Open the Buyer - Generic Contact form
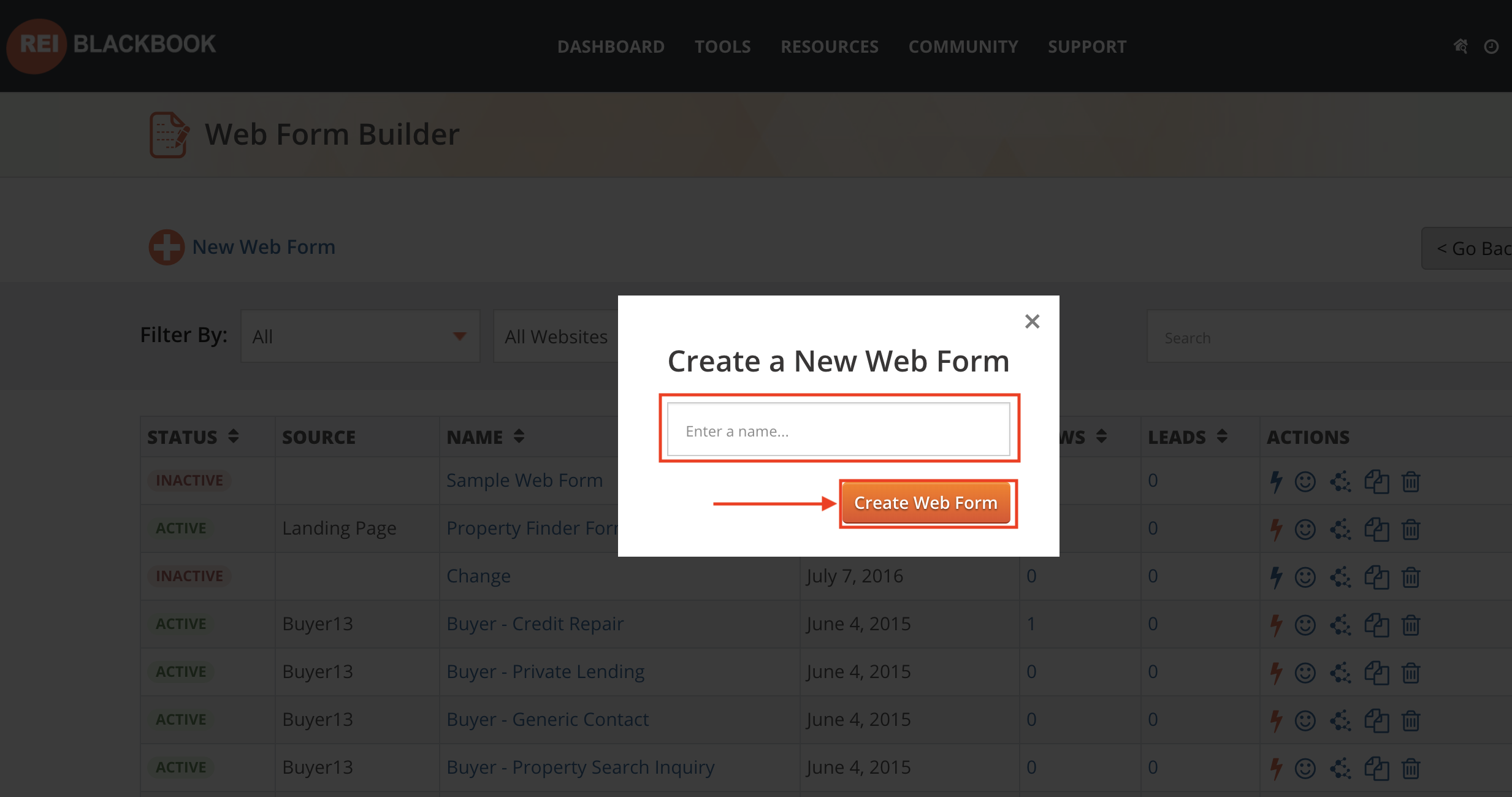Image resolution: width=1512 pixels, height=797 pixels. click(547, 719)
